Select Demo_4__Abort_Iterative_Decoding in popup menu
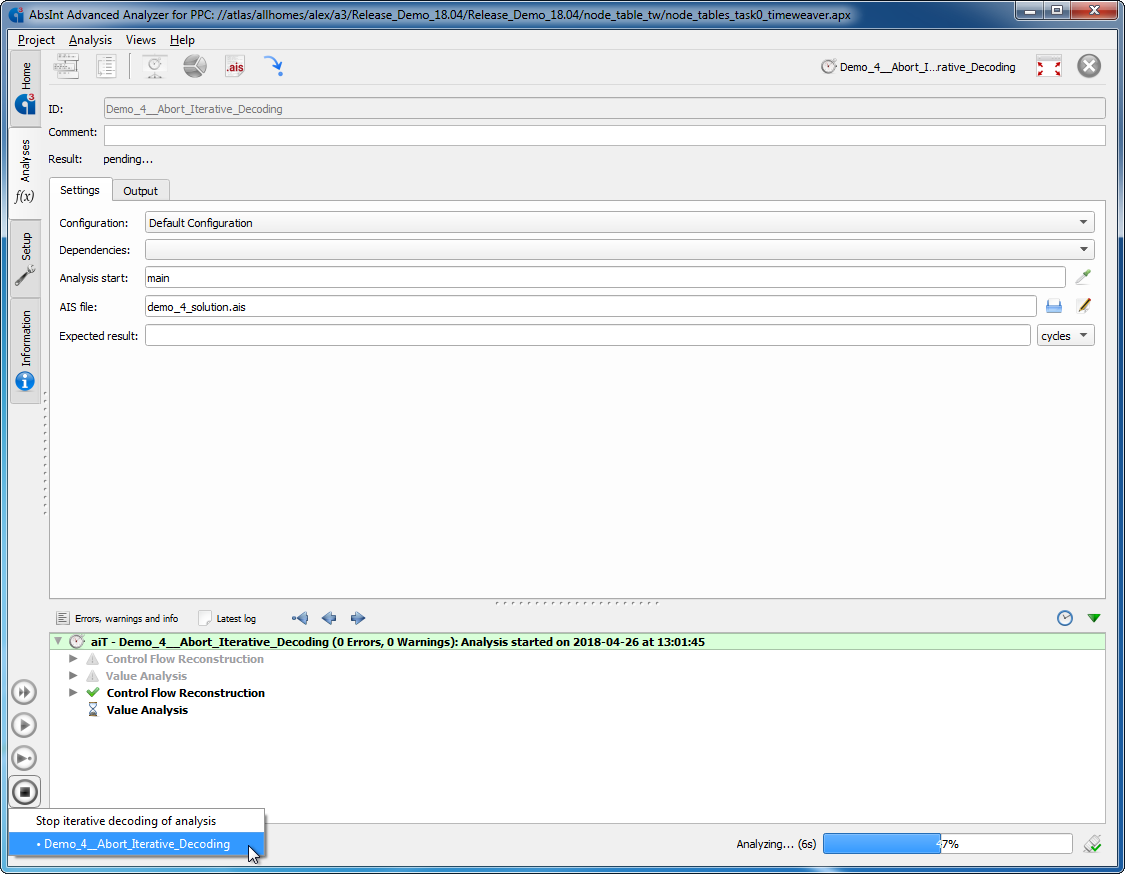1125x874 pixels. pos(136,844)
